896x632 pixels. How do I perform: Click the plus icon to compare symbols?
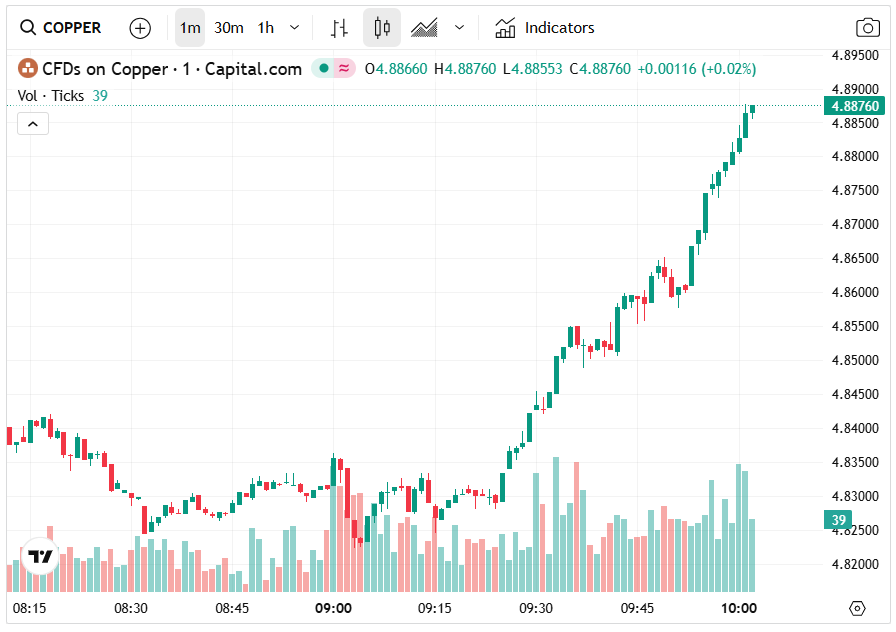click(x=140, y=28)
